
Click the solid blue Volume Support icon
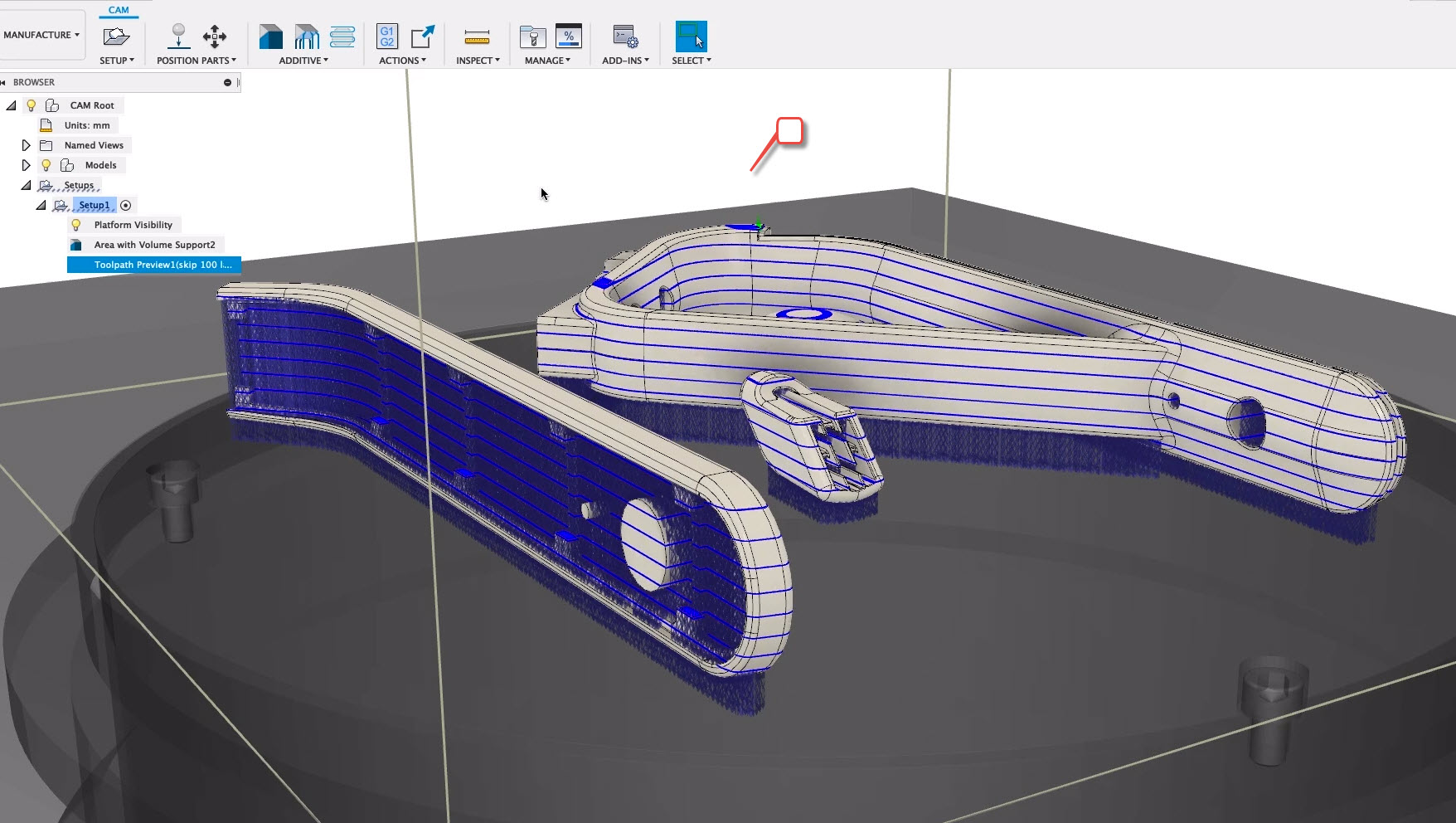coord(270,37)
